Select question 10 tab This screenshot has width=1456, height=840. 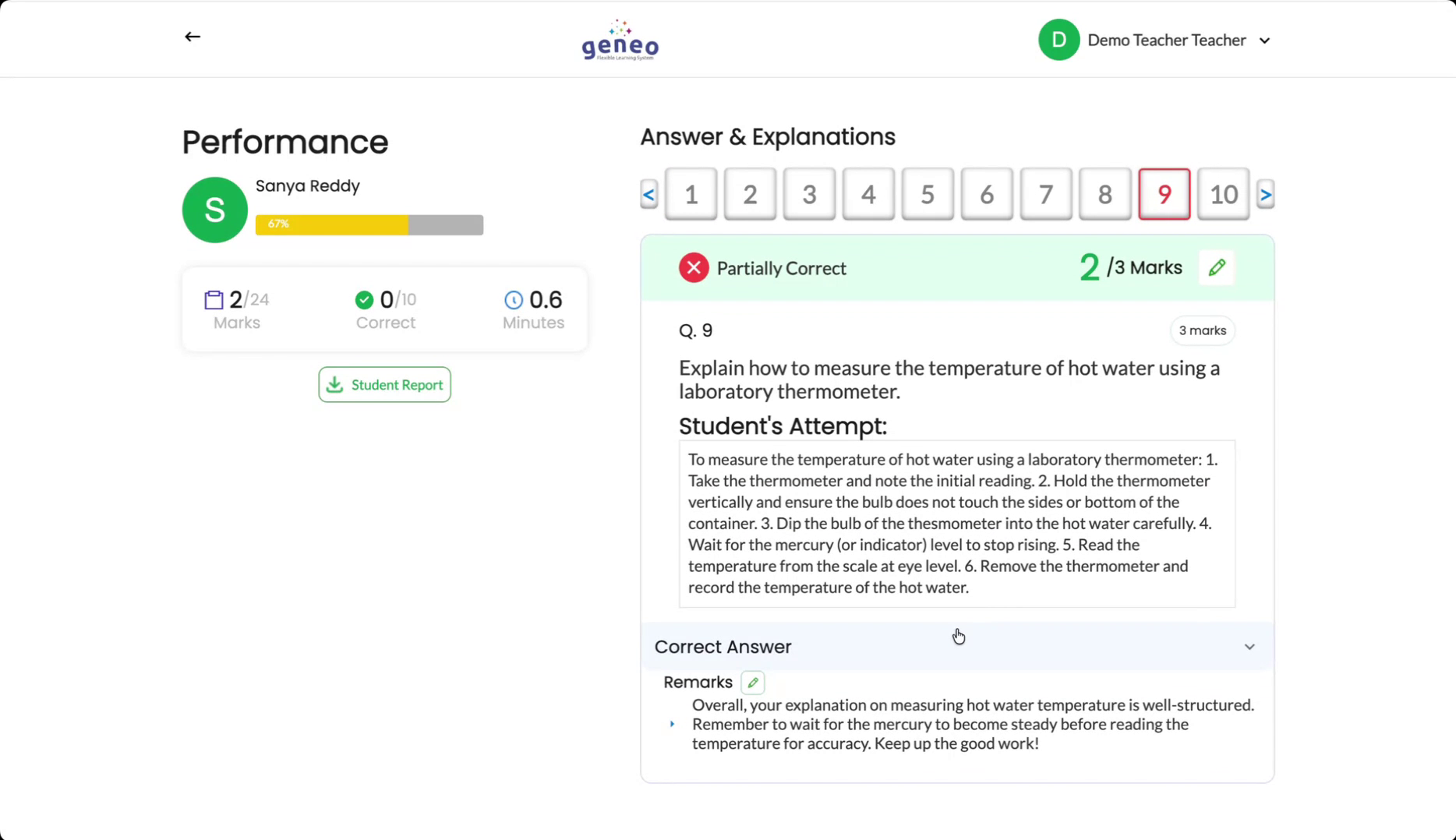coord(1222,194)
